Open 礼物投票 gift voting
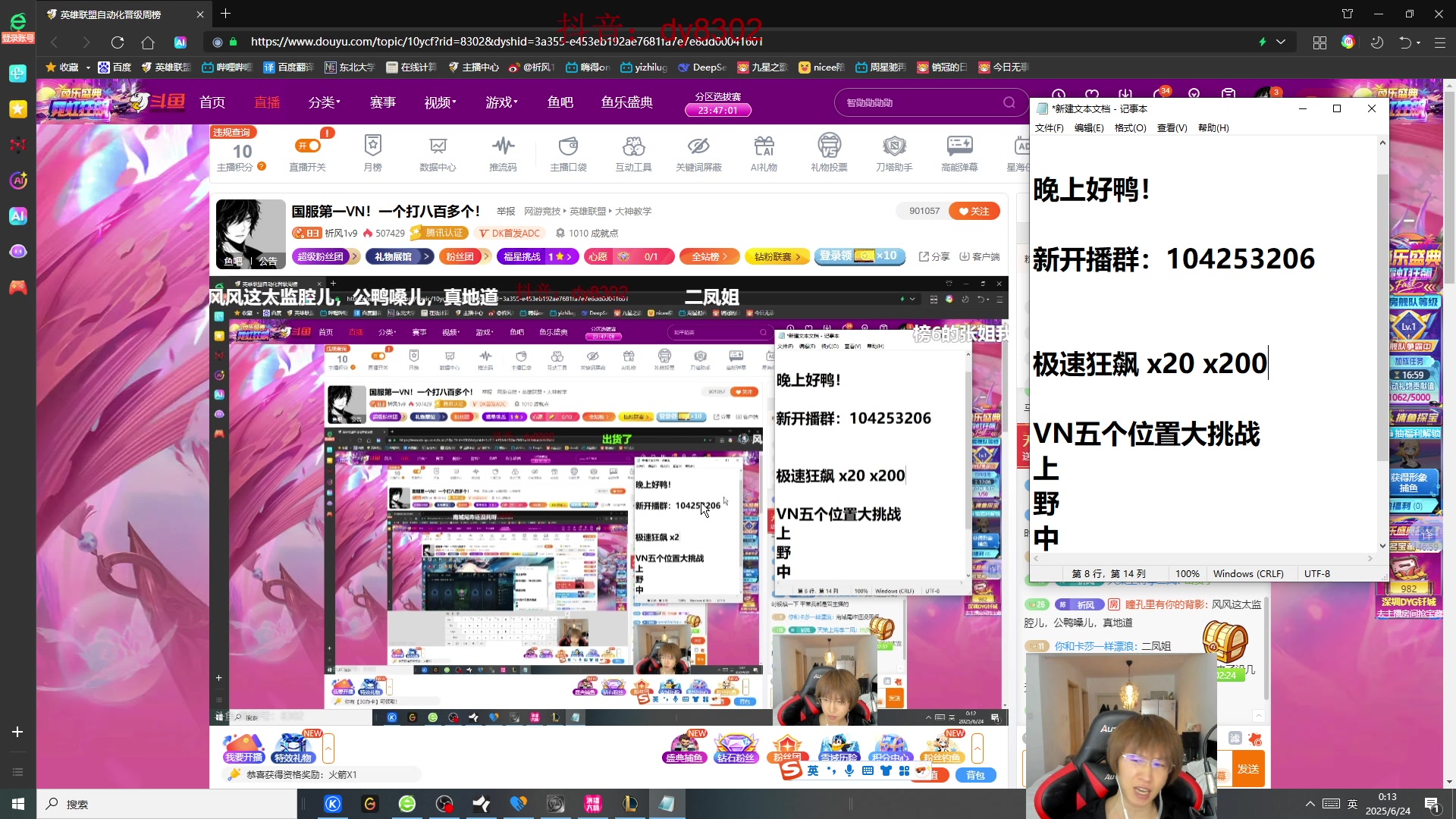1456x819 pixels. [x=829, y=152]
